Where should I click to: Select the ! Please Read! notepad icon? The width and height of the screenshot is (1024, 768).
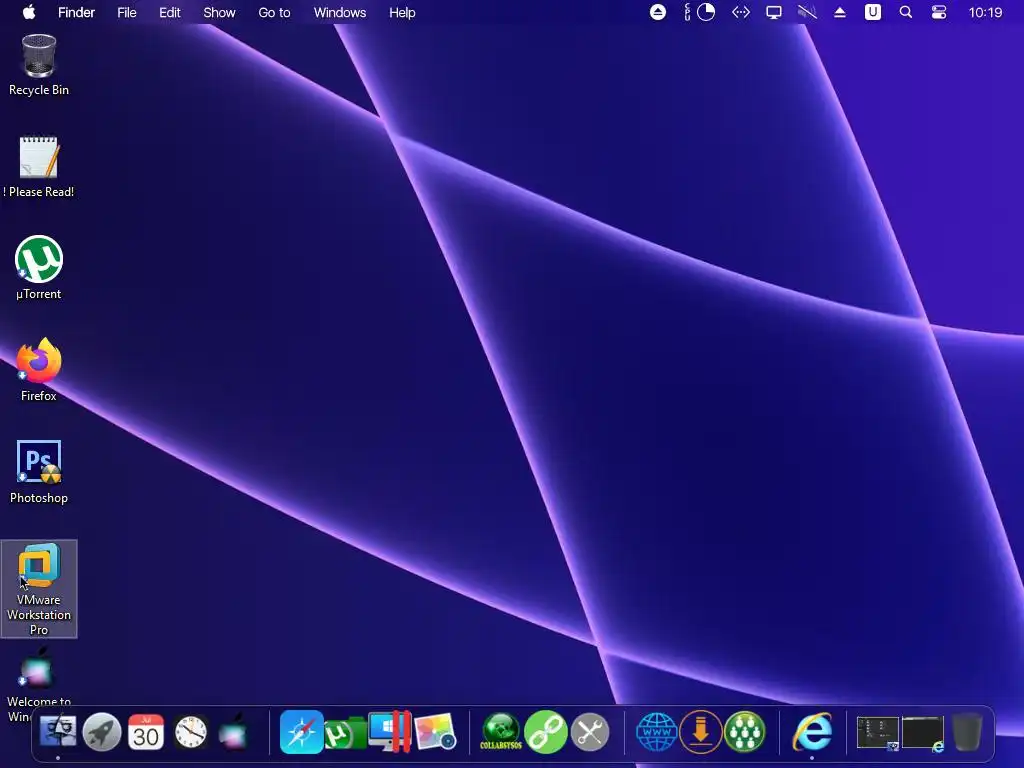39,167
